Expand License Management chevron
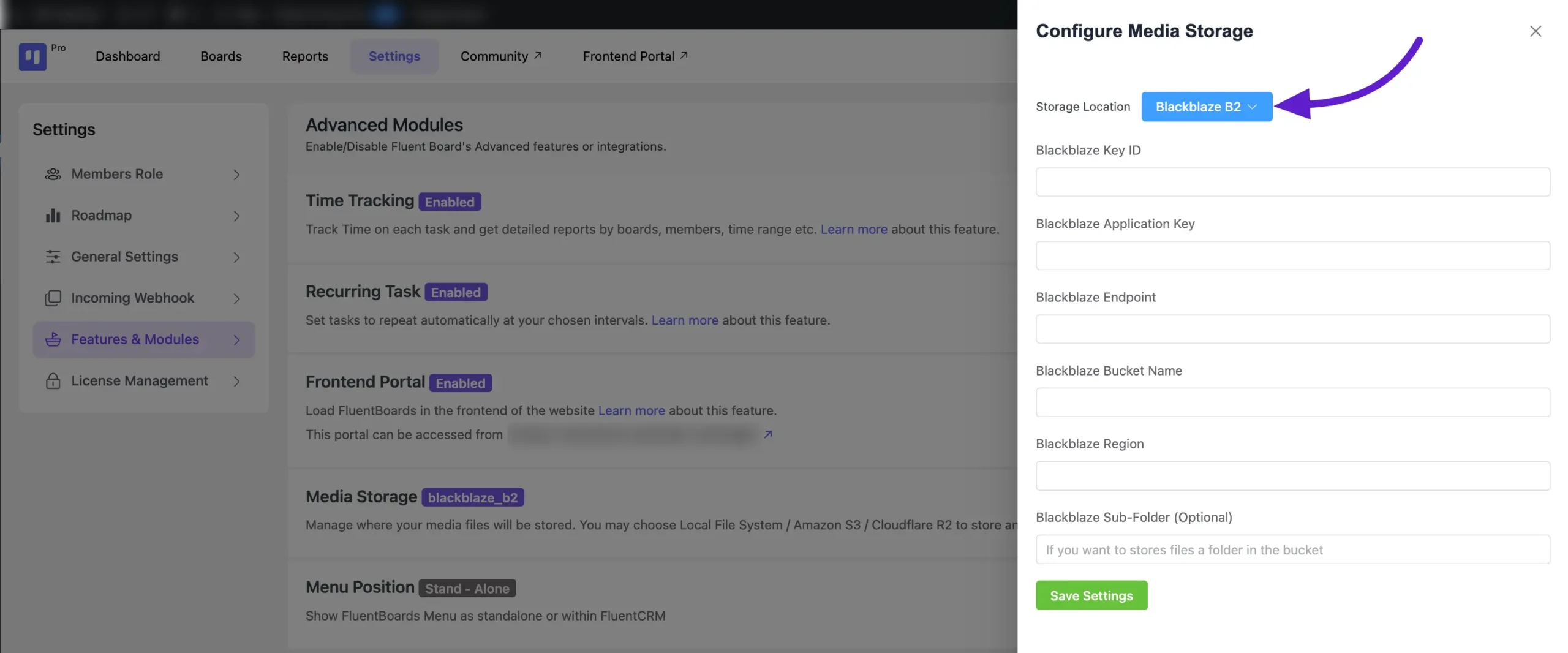1568x653 pixels. 236,381
